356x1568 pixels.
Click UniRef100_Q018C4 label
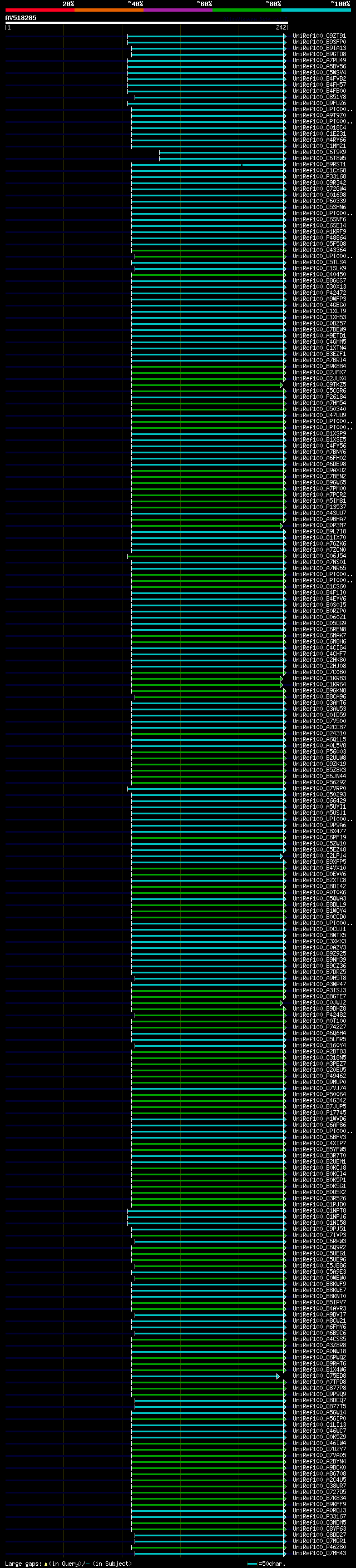(319, 127)
